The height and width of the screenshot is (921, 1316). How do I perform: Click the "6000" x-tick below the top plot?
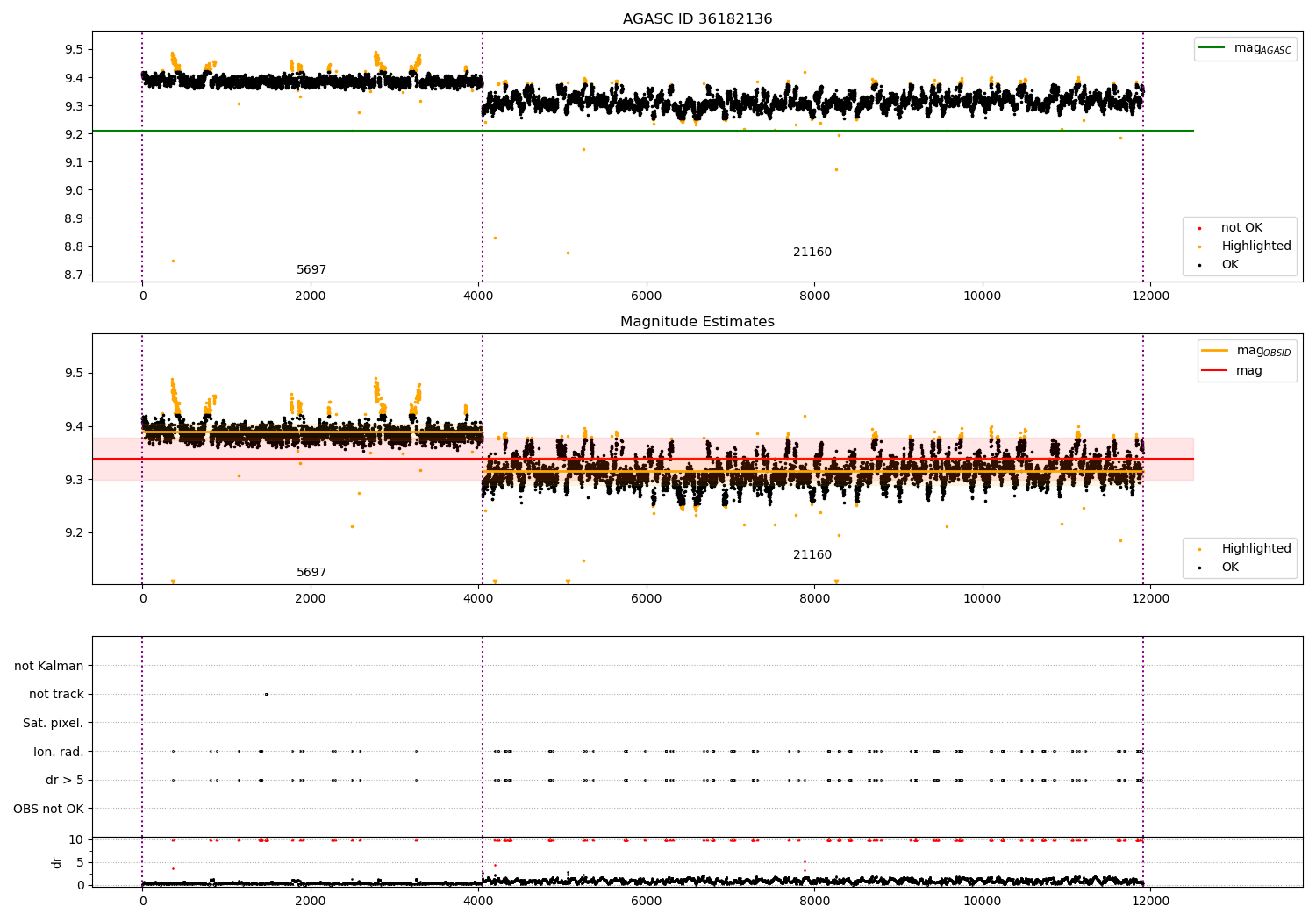[647, 296]
